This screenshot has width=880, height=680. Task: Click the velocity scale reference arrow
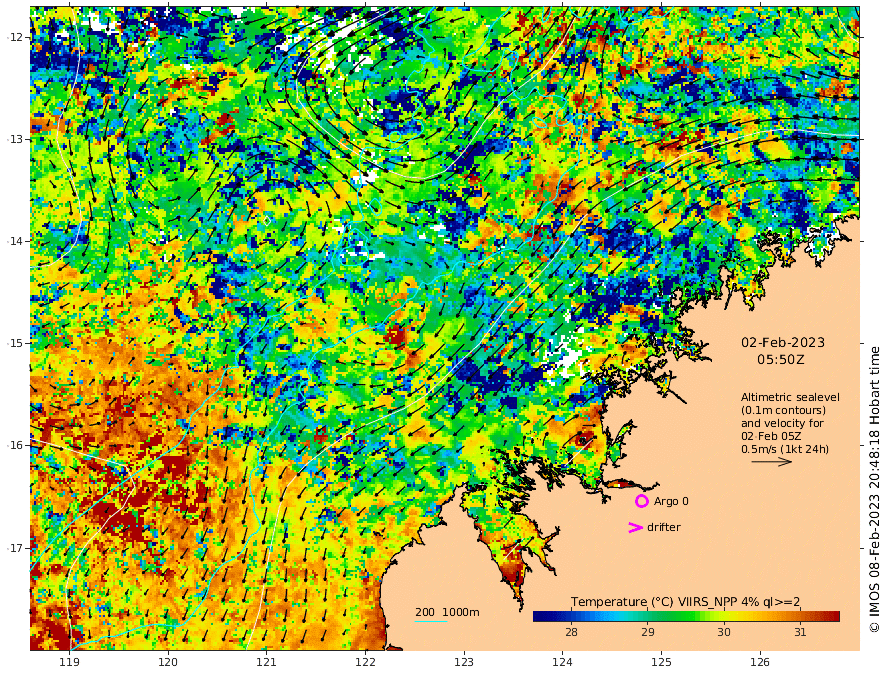coord(772,462)
